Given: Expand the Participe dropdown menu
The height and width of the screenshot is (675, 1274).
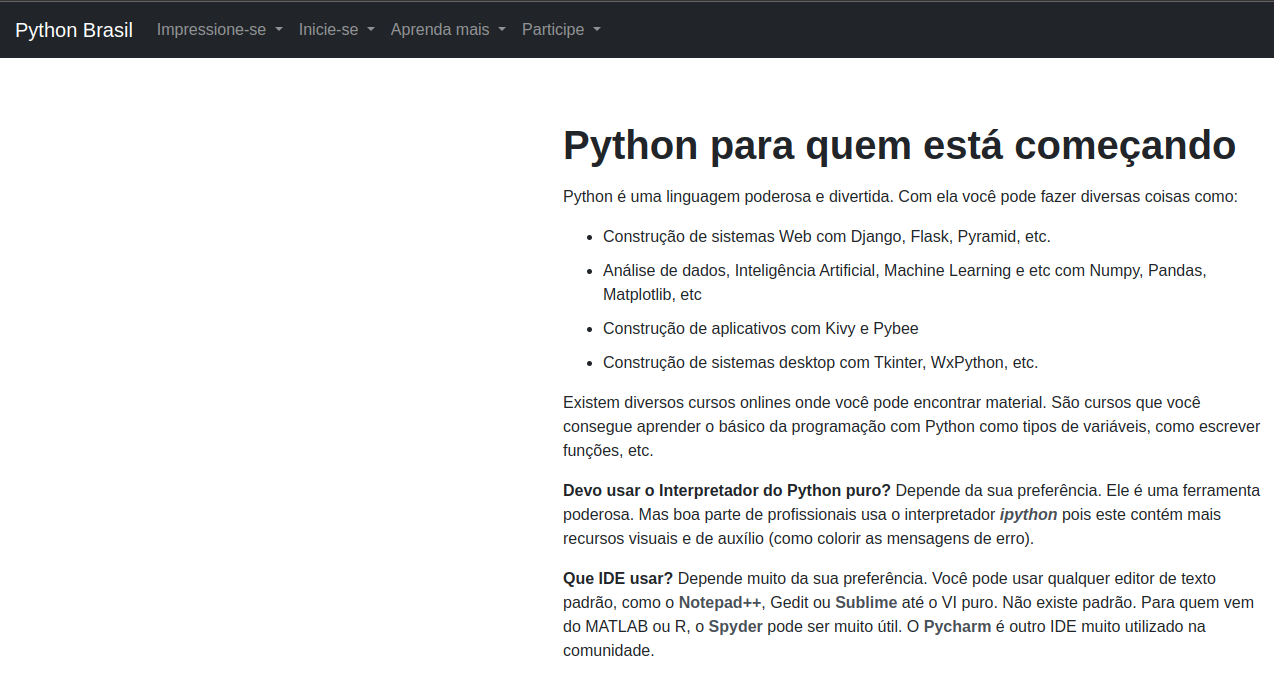Looking at the screenshot, I should (x=551, y=30).
